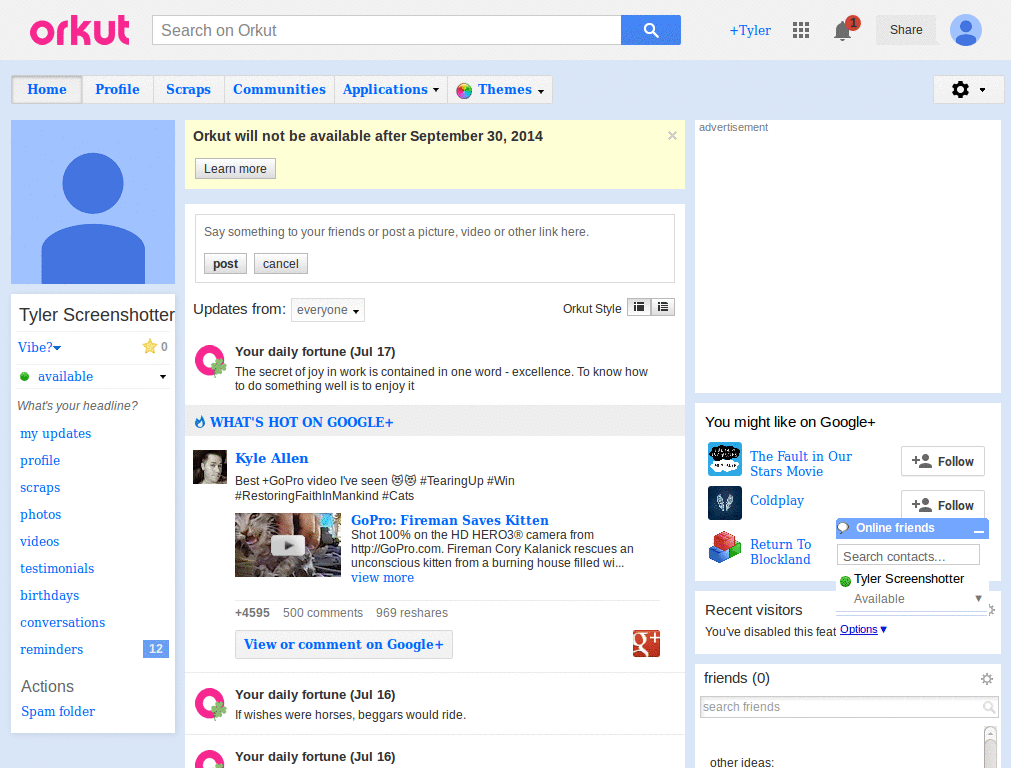
Task: Open GoPro: Fireman Saves Kitten link
Action: click(x=450, y=520)
